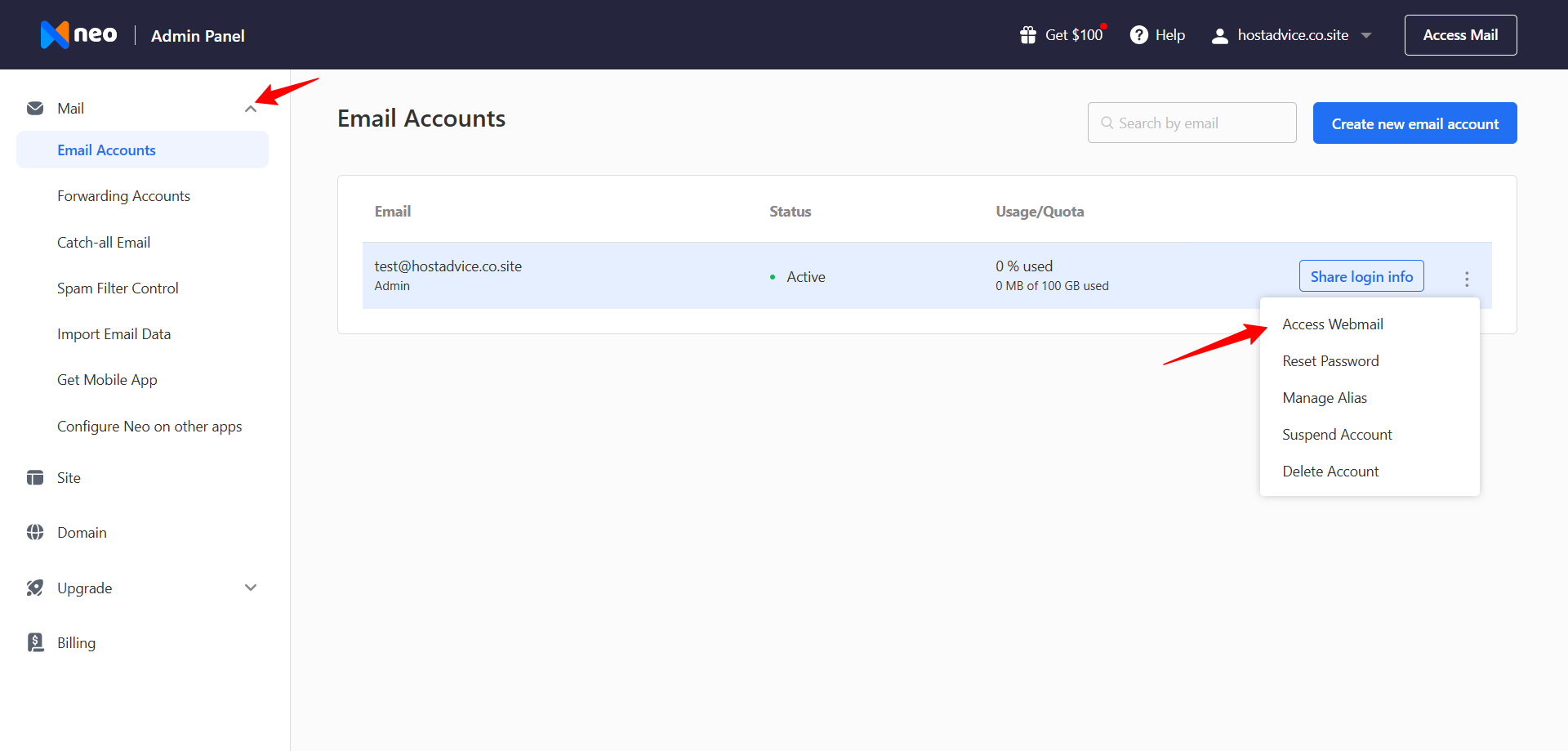
Task: Open the hostadvice.co.site account dropdown arrow
Action: [x=1366, y=35]
